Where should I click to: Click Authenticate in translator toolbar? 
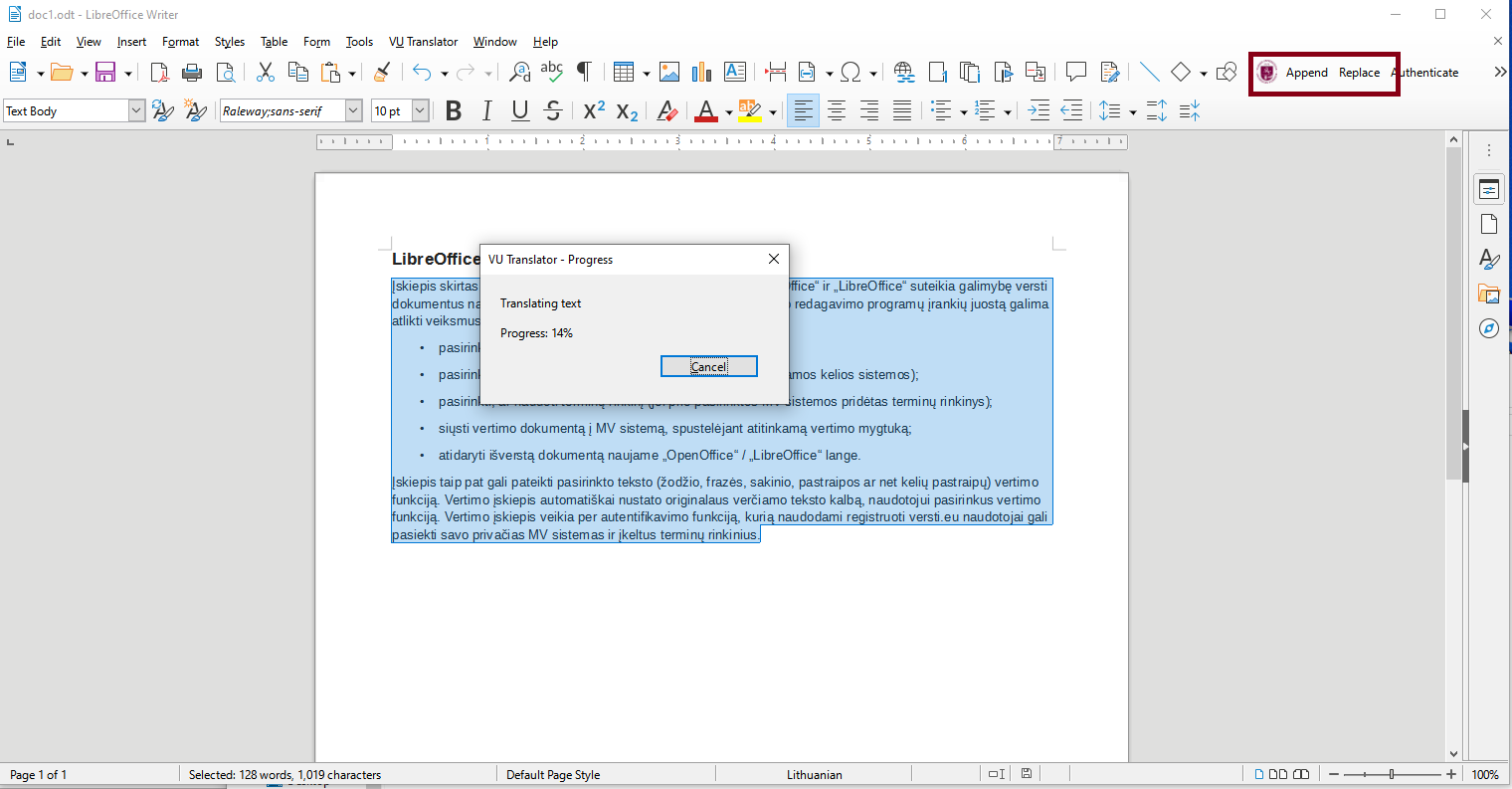pos(1424,73)
